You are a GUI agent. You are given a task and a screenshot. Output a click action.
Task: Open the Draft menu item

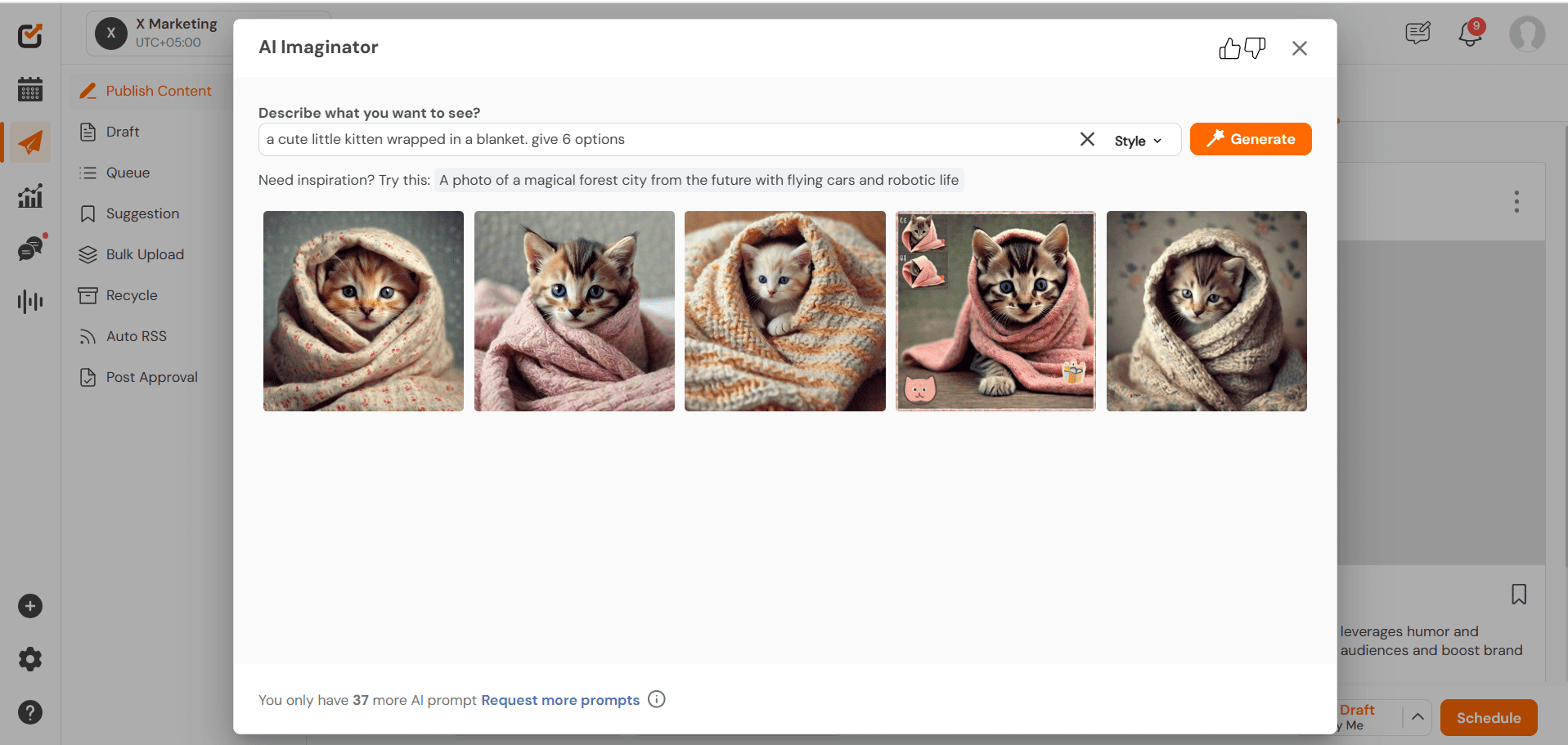(123, 132)
